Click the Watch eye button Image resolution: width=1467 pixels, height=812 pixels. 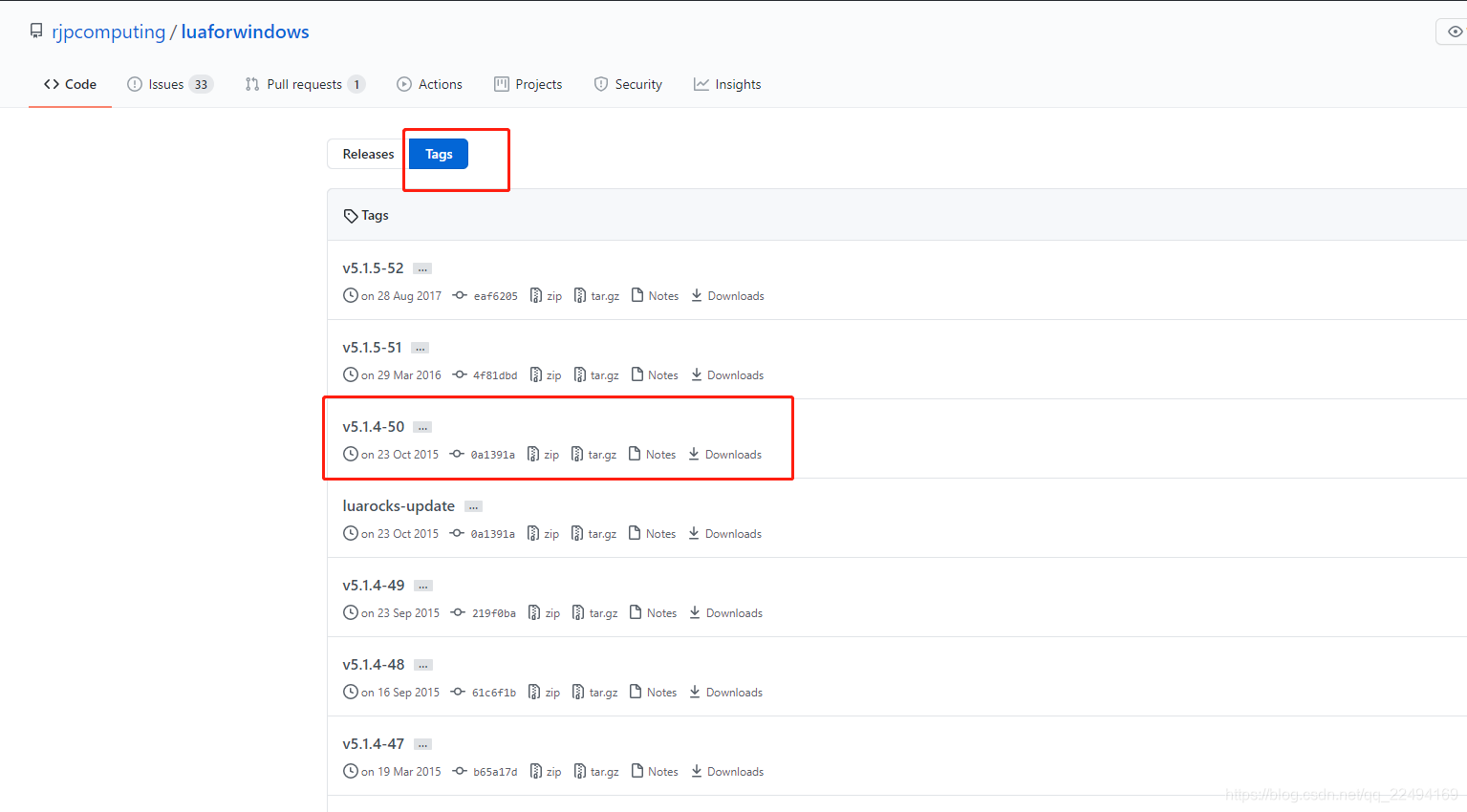[1454, 32]
